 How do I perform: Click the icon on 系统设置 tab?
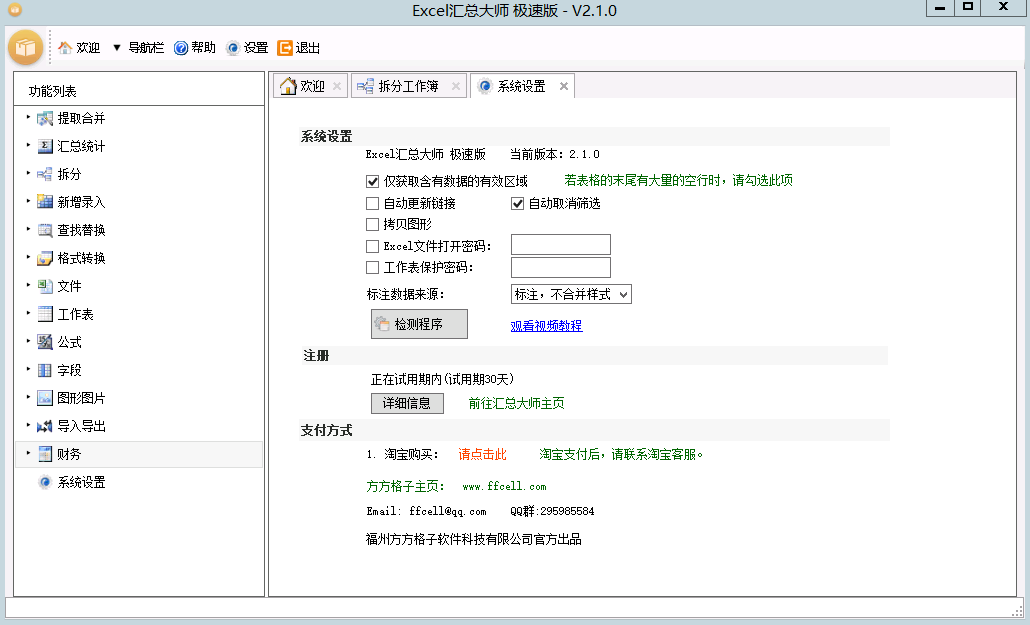pos(485,86)
